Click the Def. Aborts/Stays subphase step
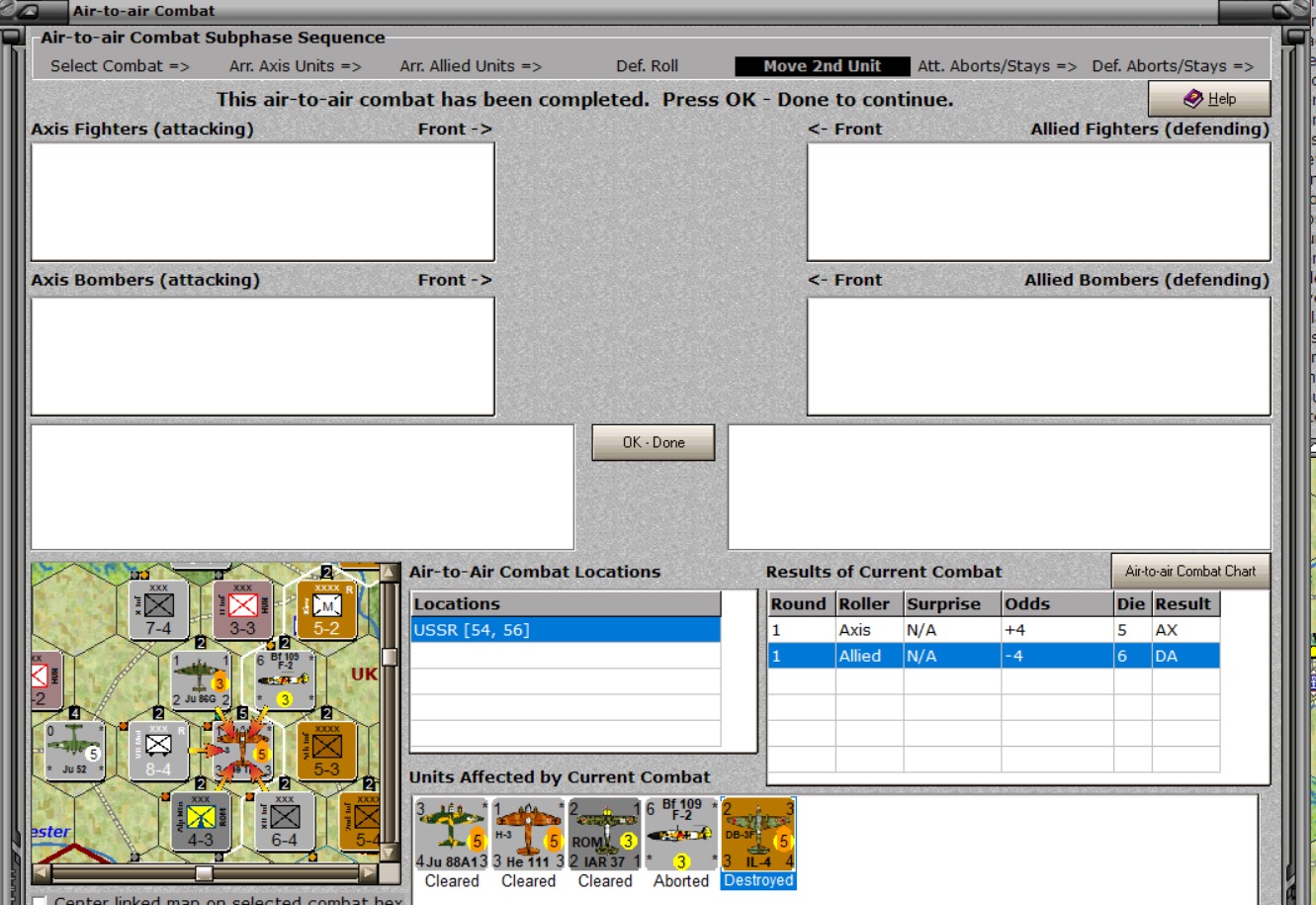 tap(1173, 66)
